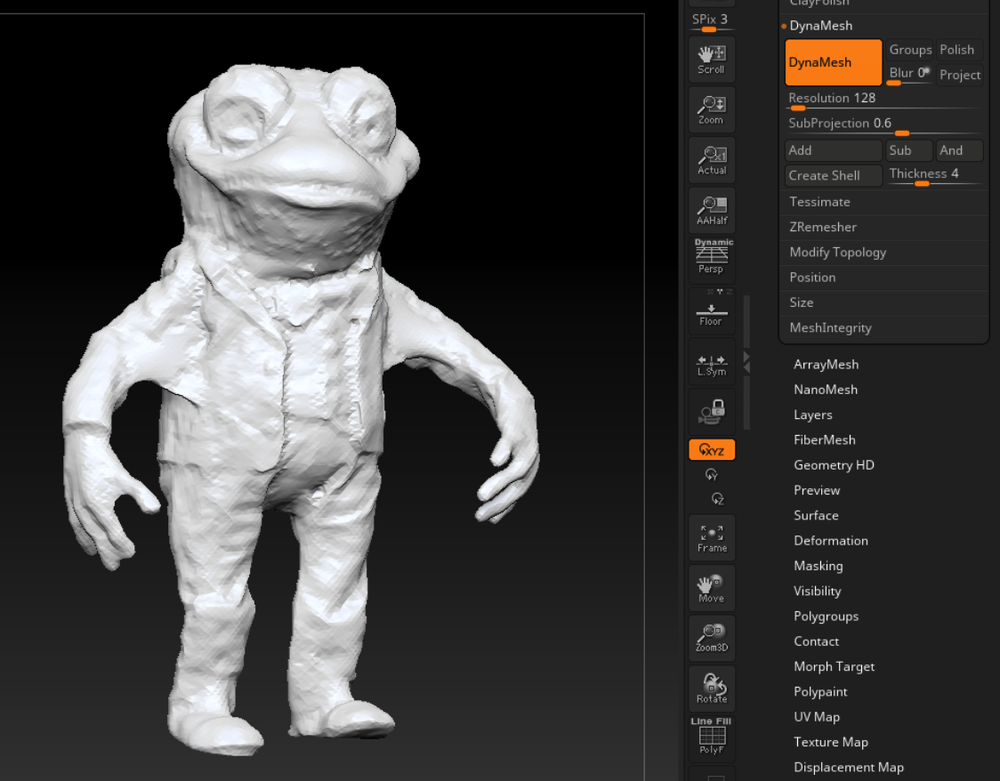Image resolution: width=1000 pixels, height=781 pixels.
Task: Adjust SubProjection 0.6 slider
Action: click(884, 125)
